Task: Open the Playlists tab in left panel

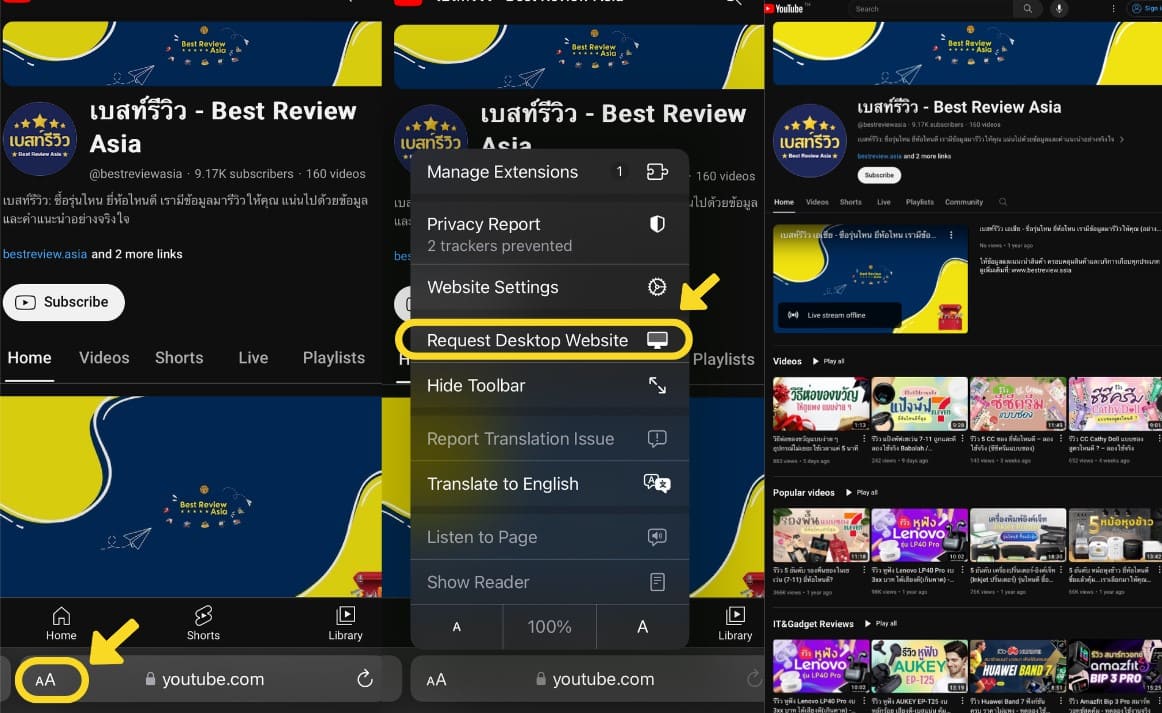Action: [334, 358]
